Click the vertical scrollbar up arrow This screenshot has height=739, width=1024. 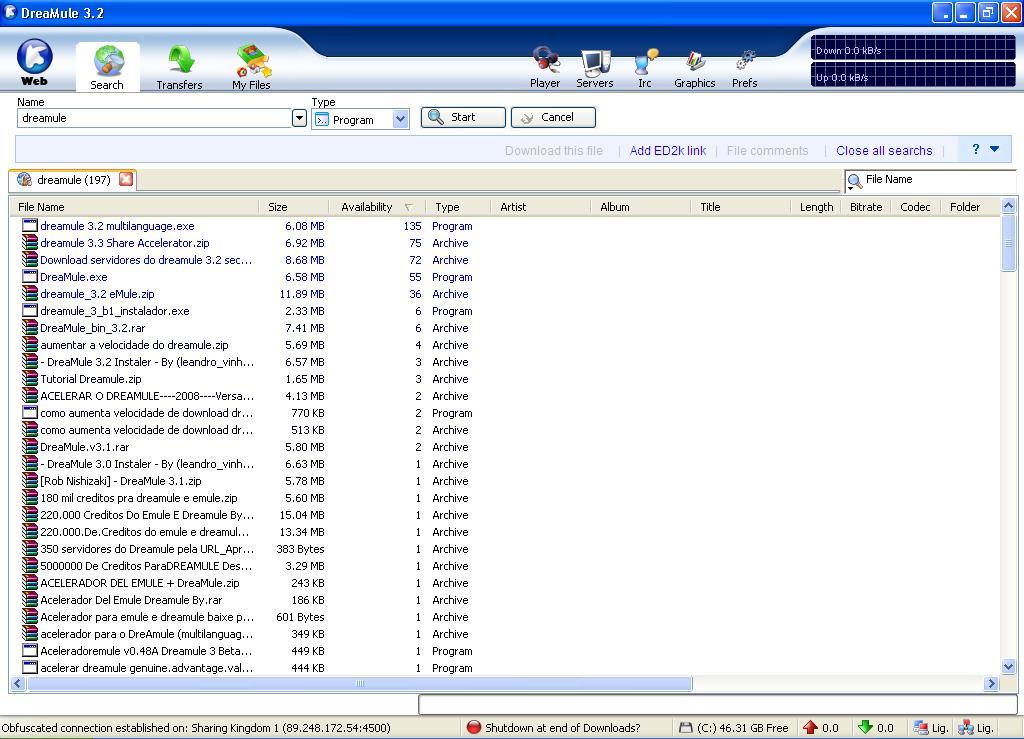coord(1008,206)
